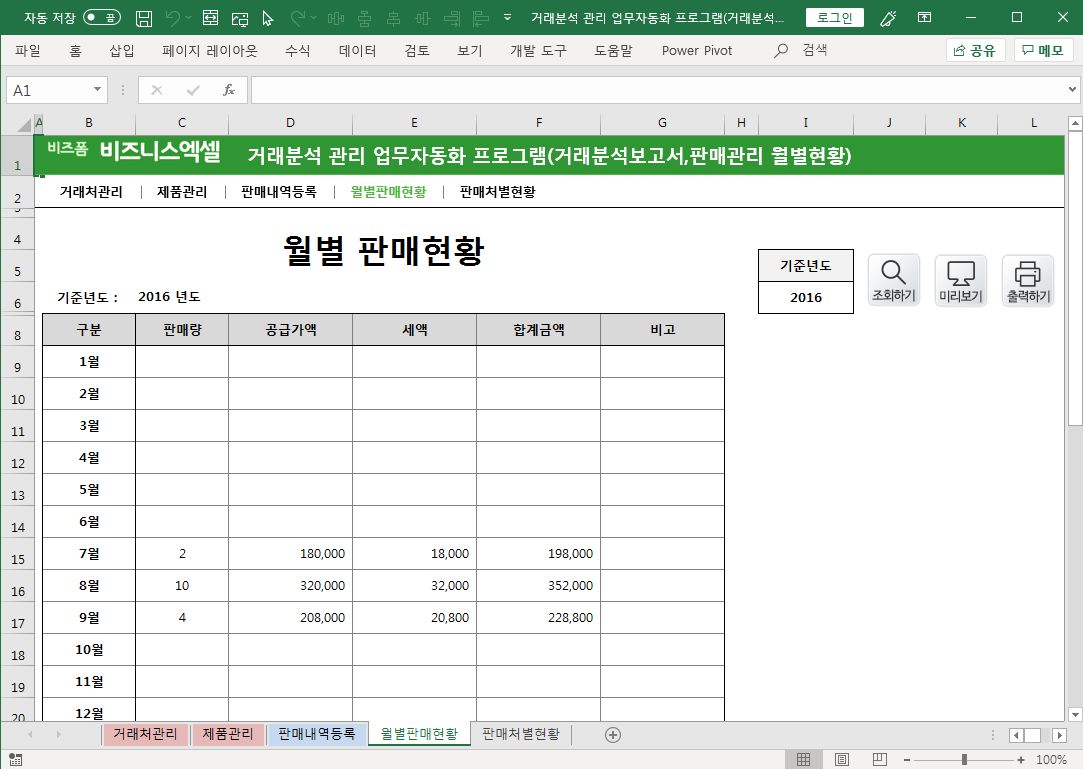Image resolution: width=1083 pixels, height=769 pixels.
Task: Click the zoom slider in status bar
Action: (963, 760)
